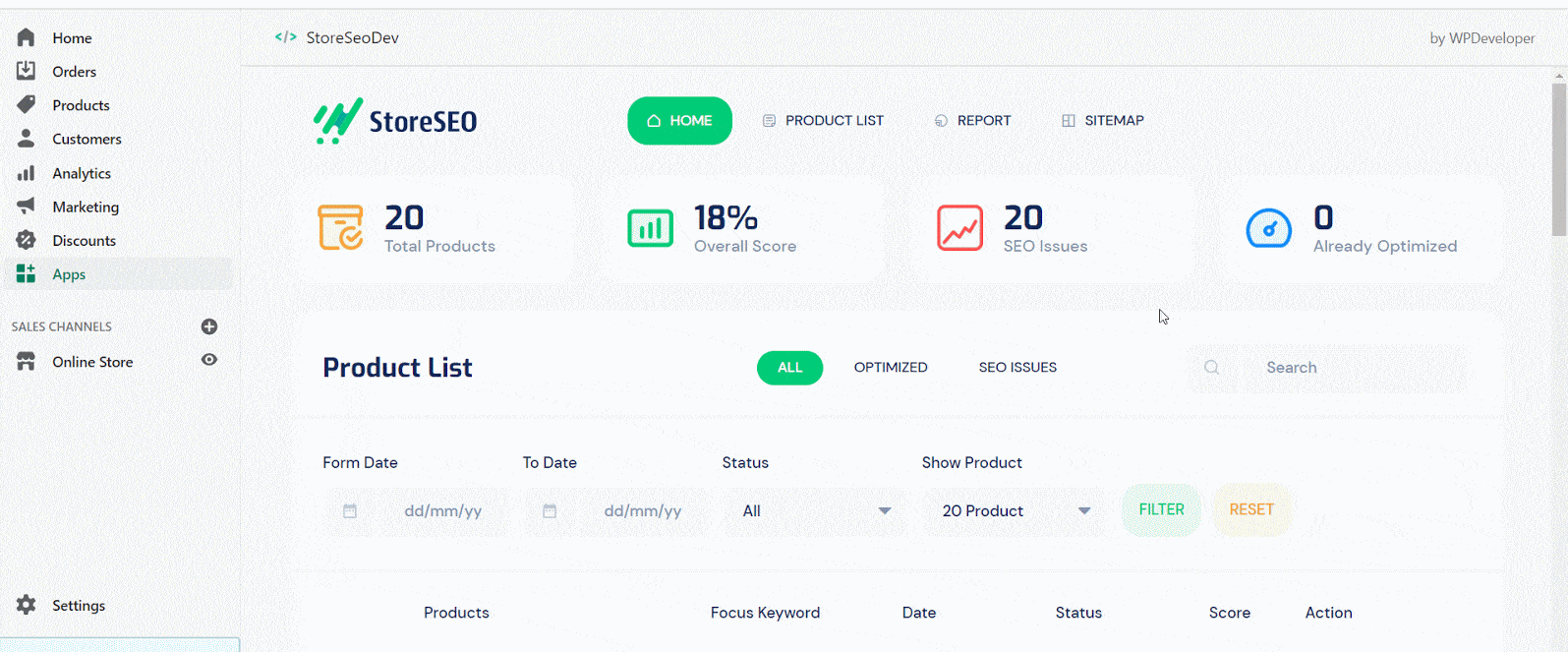Click the Total Products orange icon
Screen dimensions: 1568x652
341,227
